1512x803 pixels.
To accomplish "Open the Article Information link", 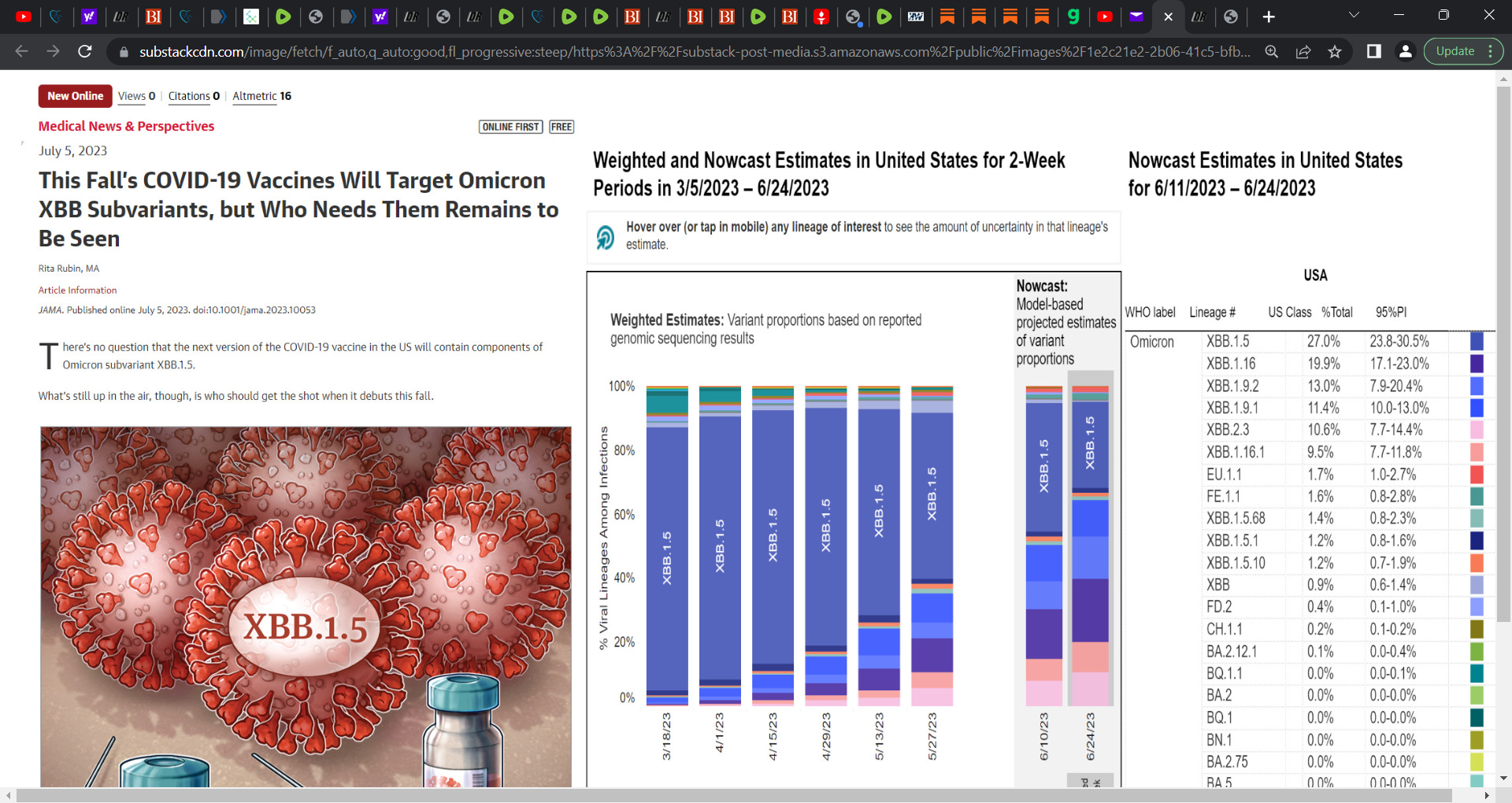I will pos(76,290).
